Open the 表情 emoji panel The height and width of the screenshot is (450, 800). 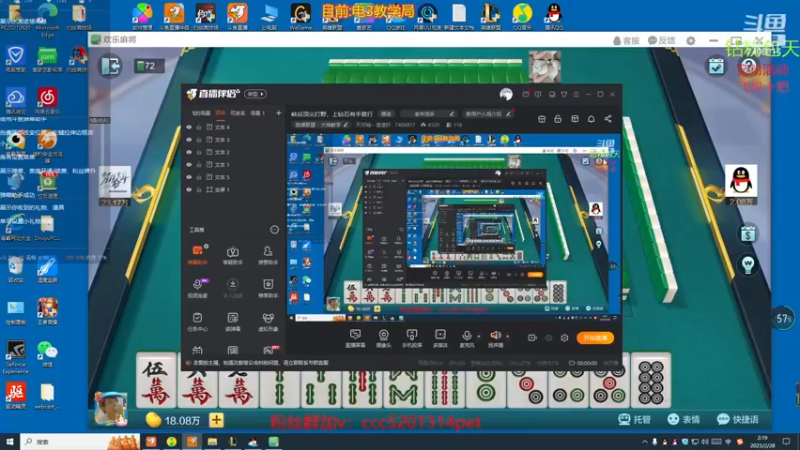tap(684, 419)
